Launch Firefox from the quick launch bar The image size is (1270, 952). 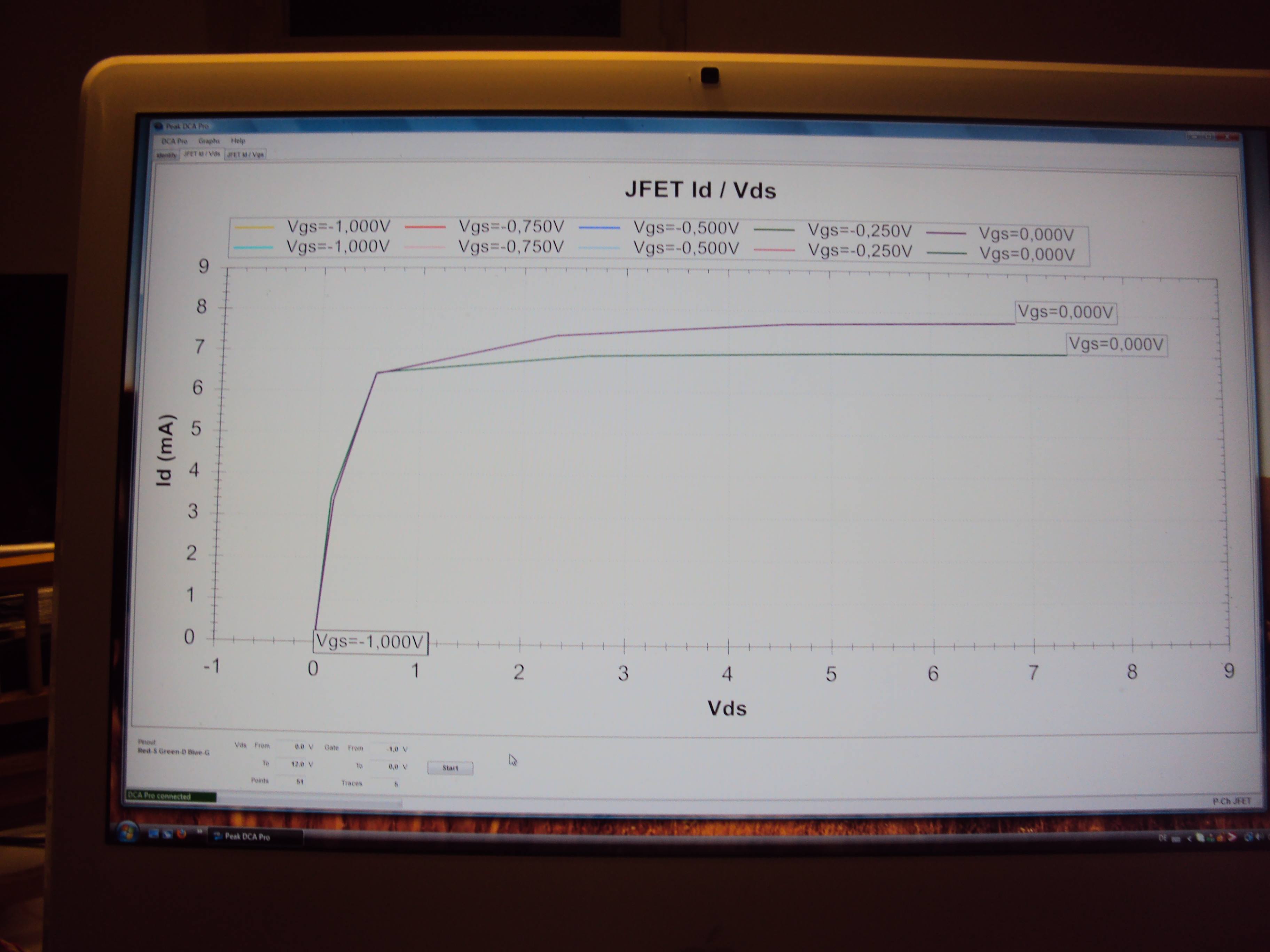tap(181, 834)
